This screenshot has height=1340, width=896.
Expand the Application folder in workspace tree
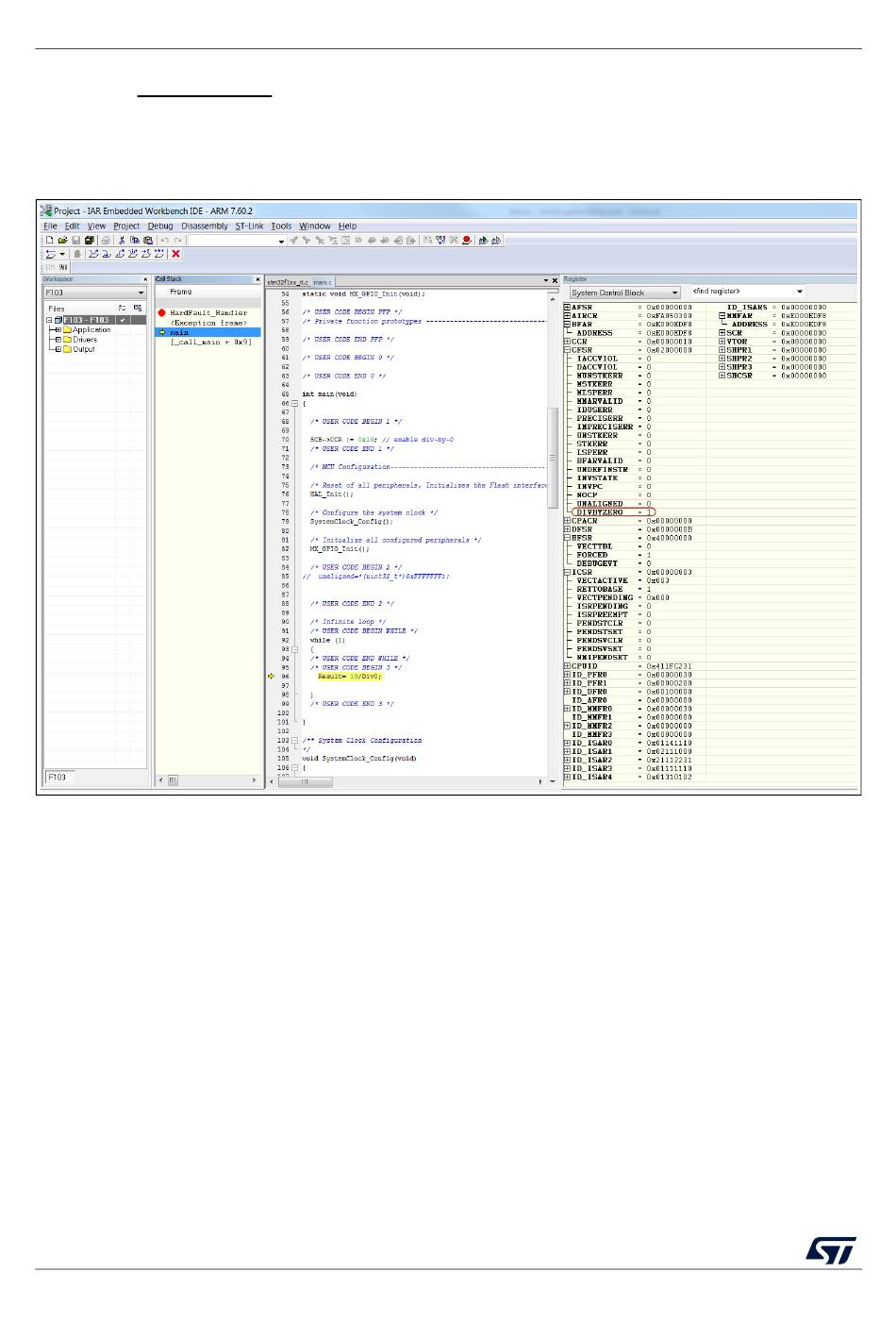[58, 330]
